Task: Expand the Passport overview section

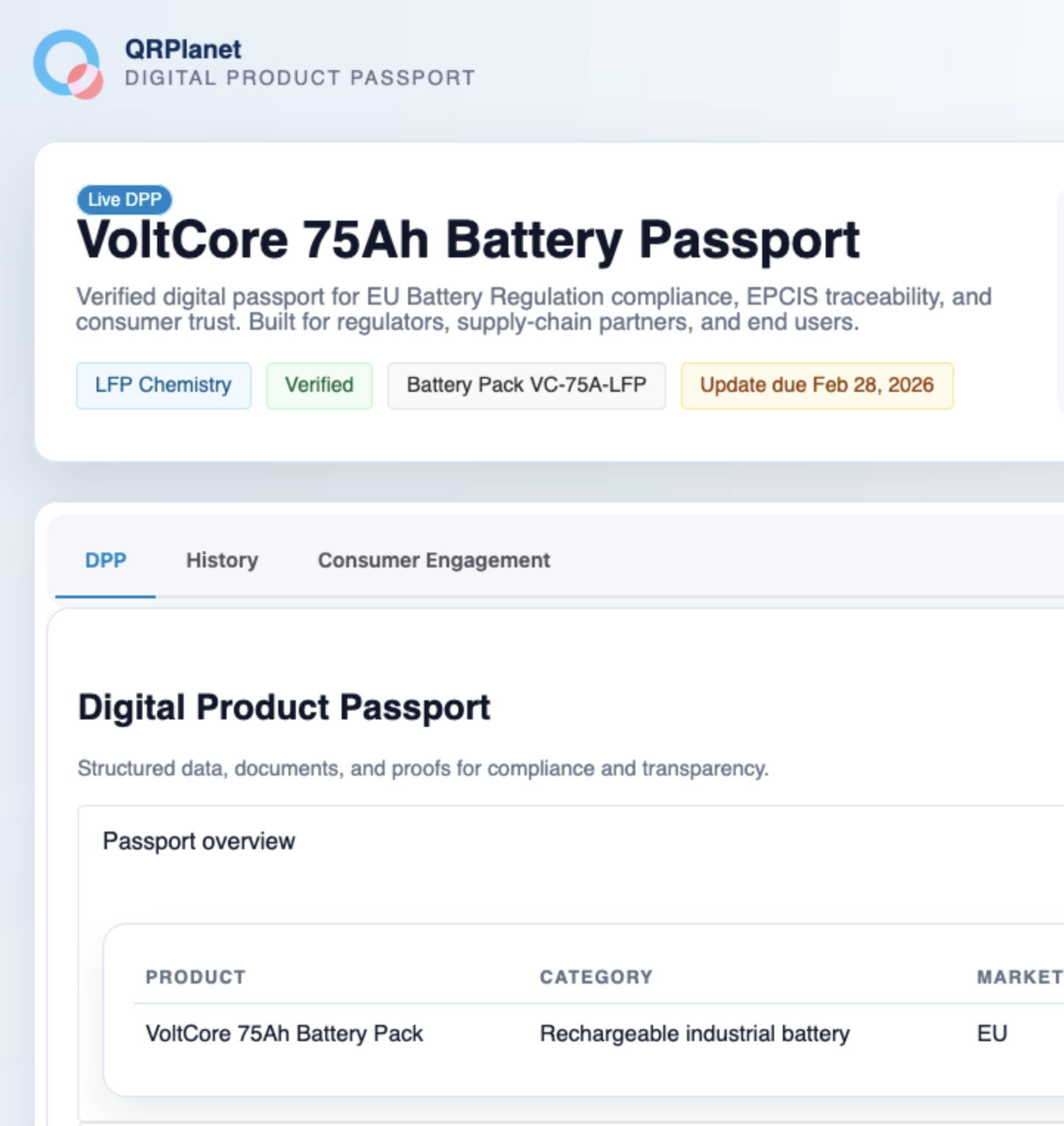Action: (200, 840)
